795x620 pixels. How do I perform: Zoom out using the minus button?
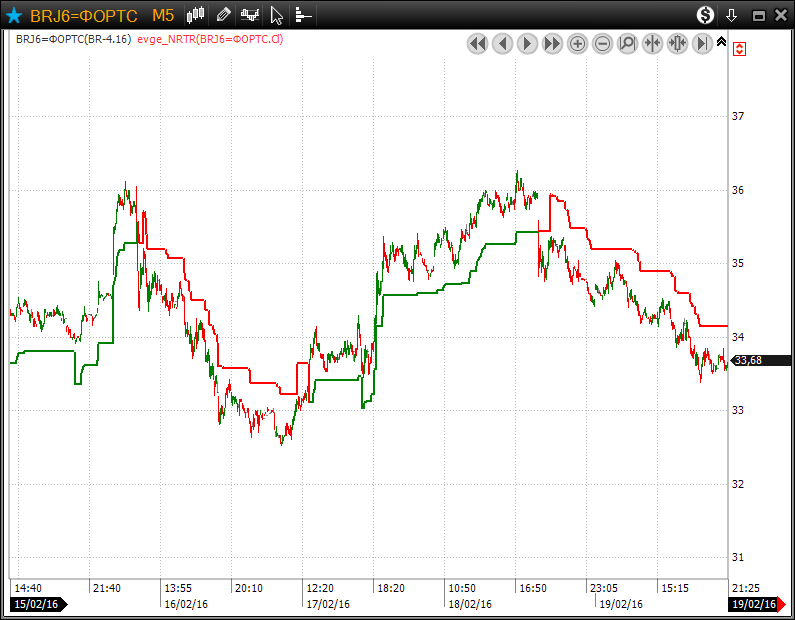[x=602, y=44]
